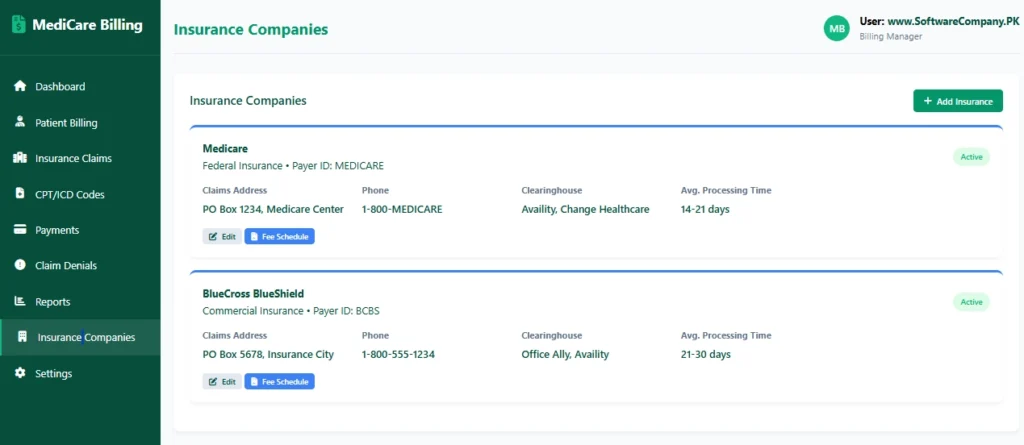This screenshot has width=1024, height=445.
Task: View BlueCross BlueShield Fee Schedule
Action: point(280,381)
